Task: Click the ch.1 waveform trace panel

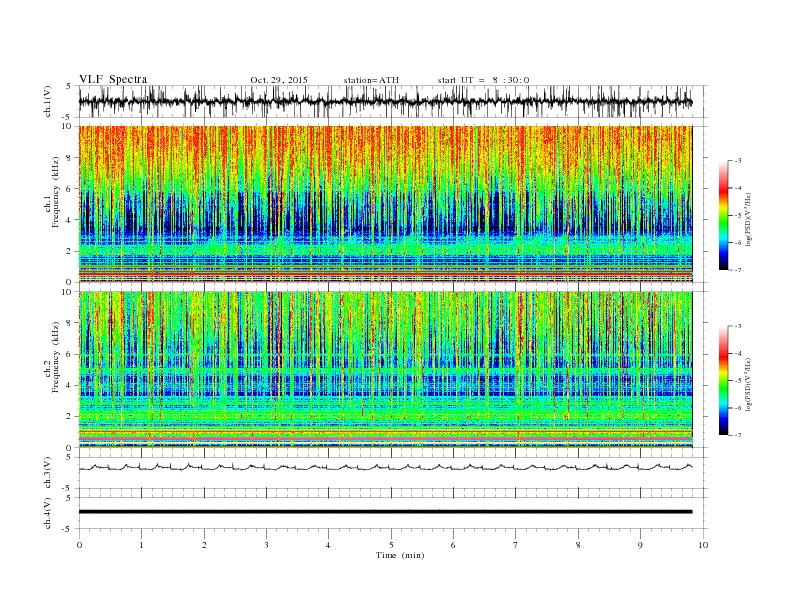Action: tap(393, 102)
